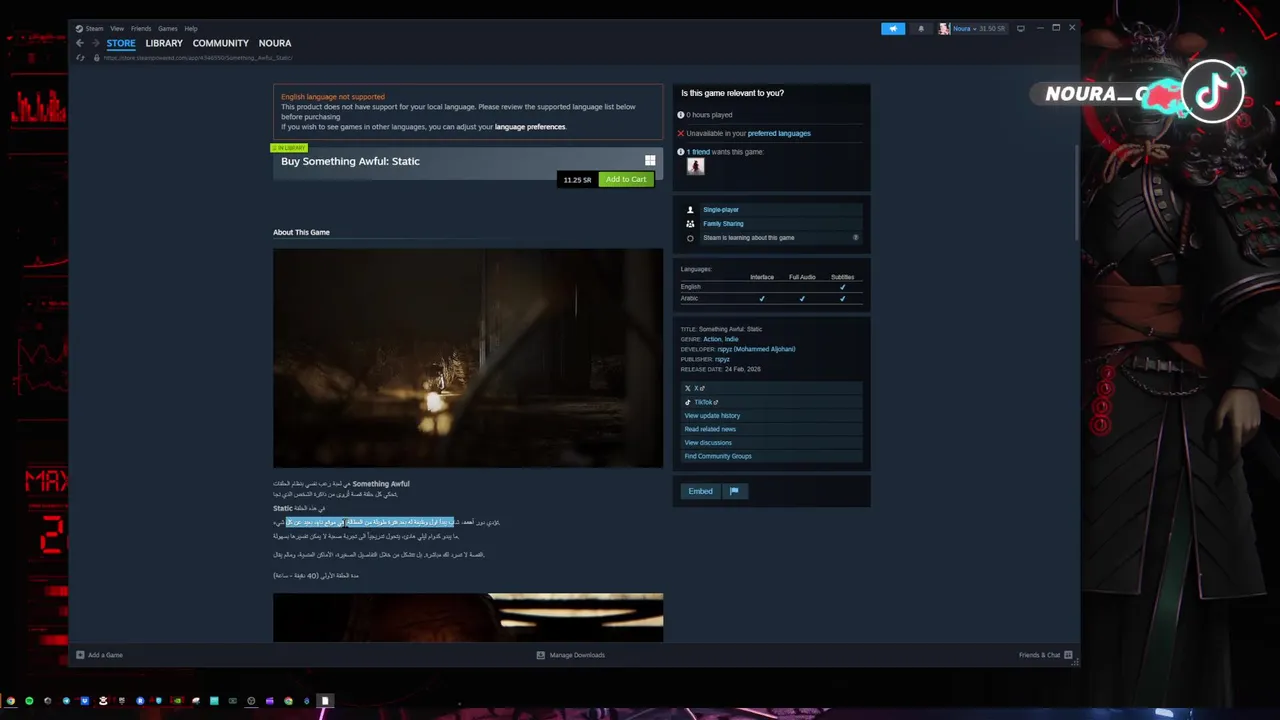Go back with the Steam back arrow
Viewport: 1280px width, 720px height.
80,43
